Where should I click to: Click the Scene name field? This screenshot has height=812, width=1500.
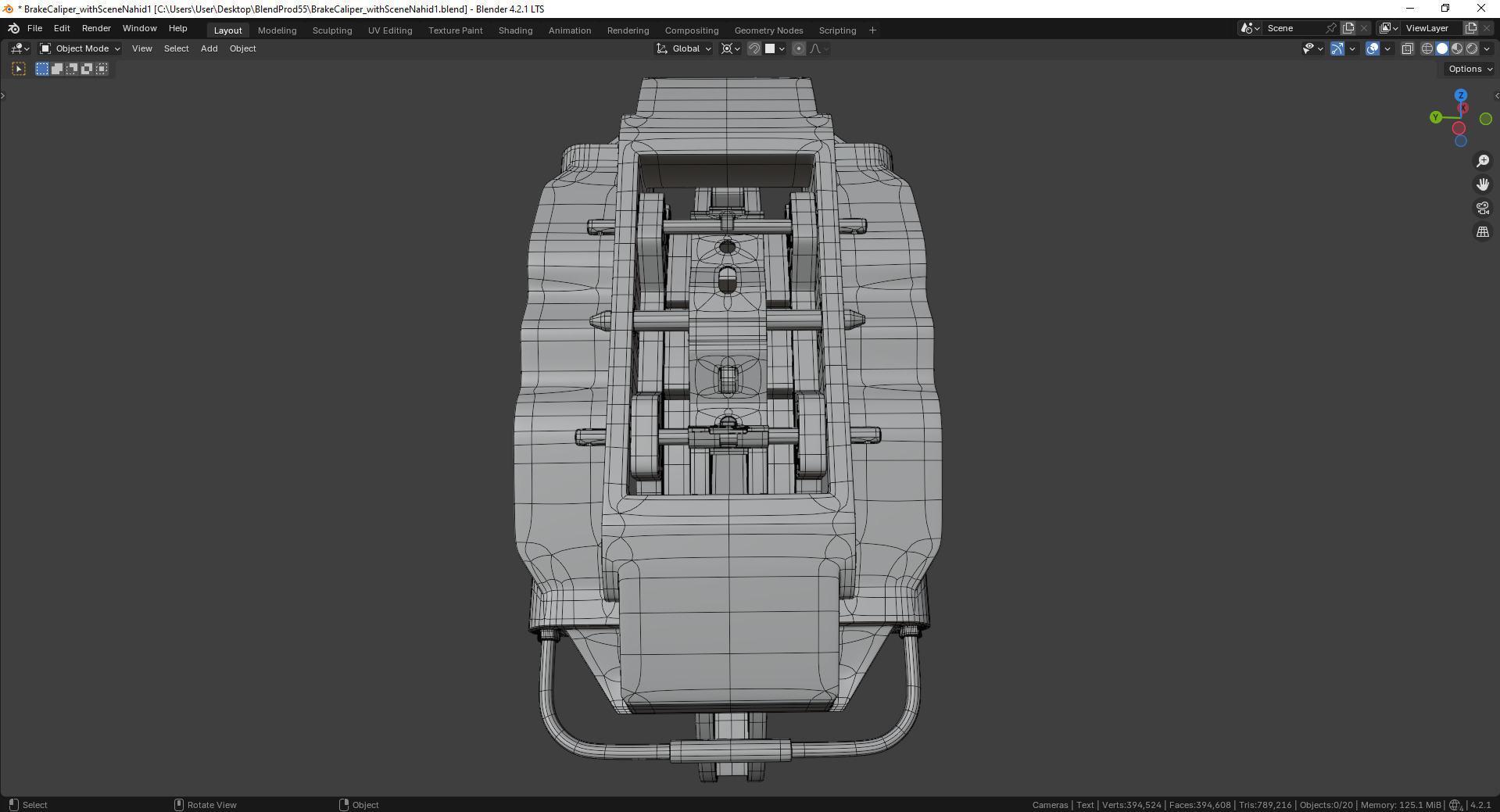click(1294, 28)
